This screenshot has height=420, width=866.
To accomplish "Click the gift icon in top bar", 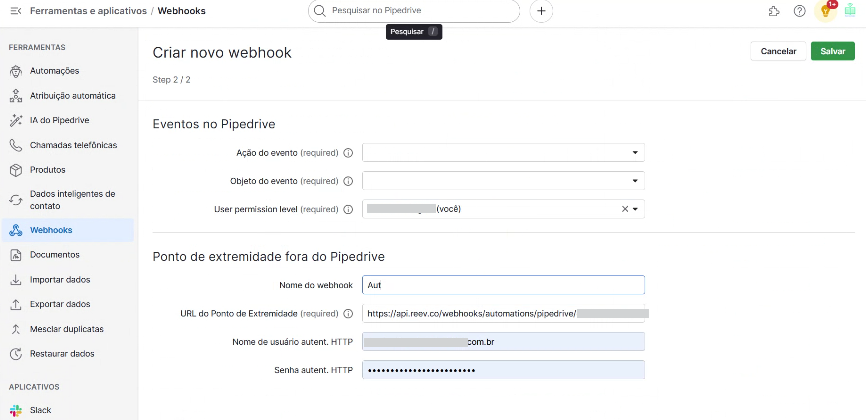I will point(850,11).
